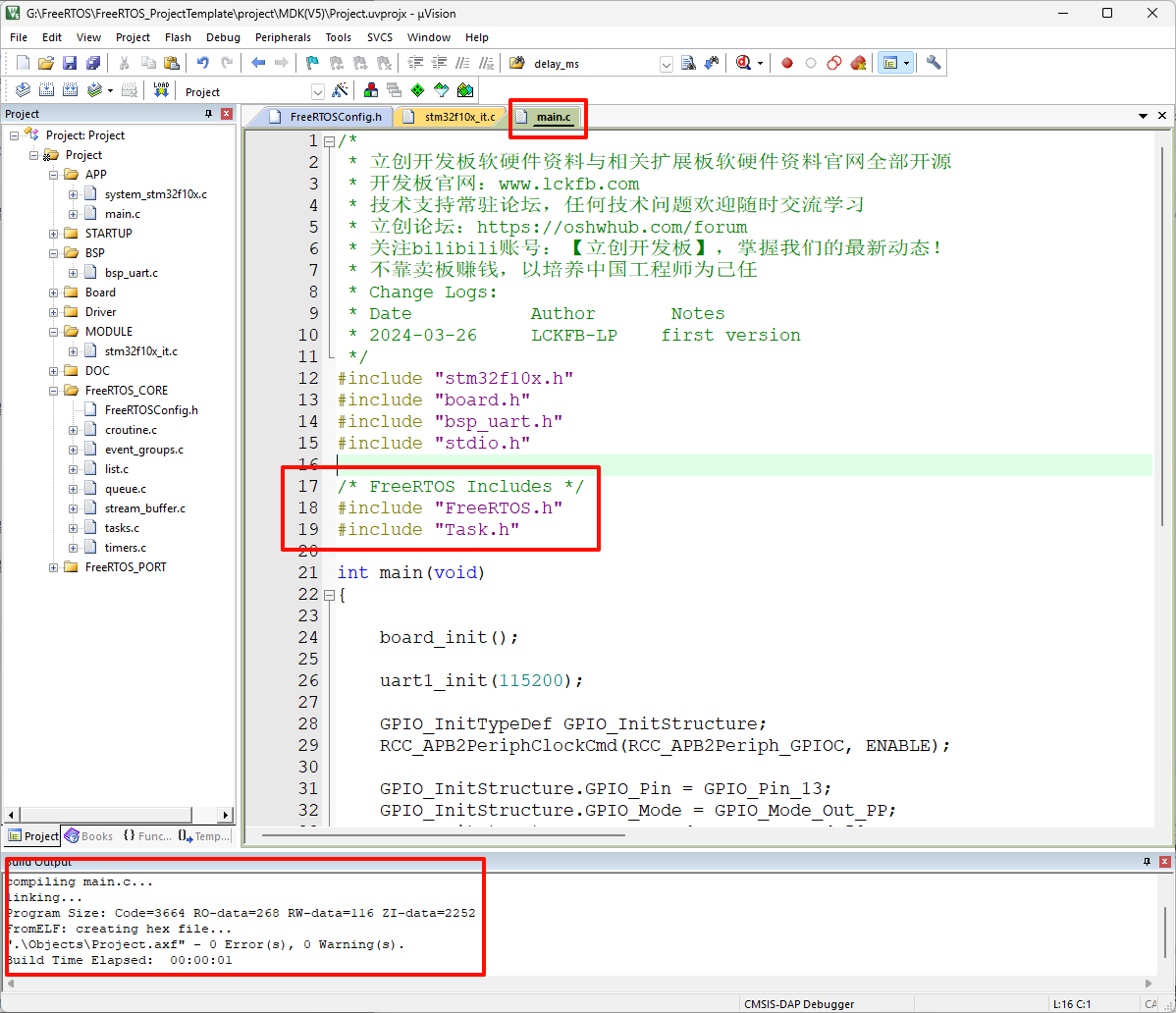This screenshot has height=1013, width=1176.
Task: Click Select Software Packs icon
Action: click(442, 90)
